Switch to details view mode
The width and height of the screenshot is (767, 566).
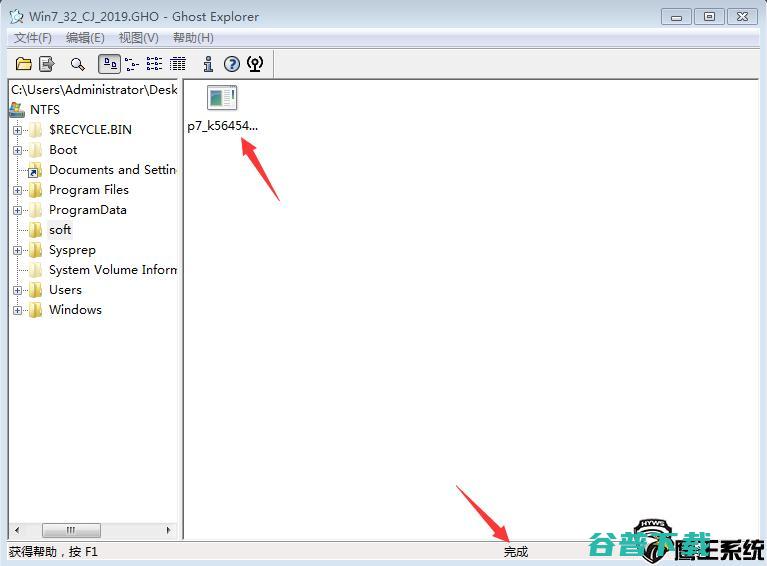click(x=178, y=64)
